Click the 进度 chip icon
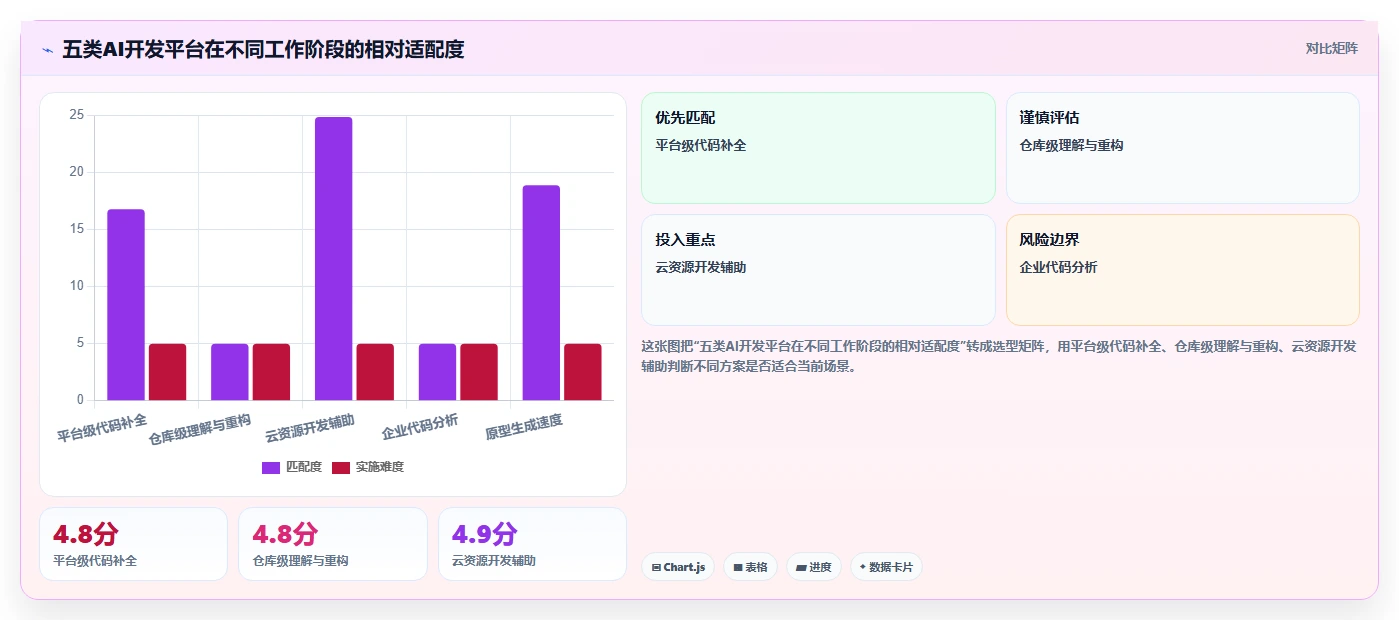The height and width of the screenshot is (620, 1399). [x=801, y=567]
